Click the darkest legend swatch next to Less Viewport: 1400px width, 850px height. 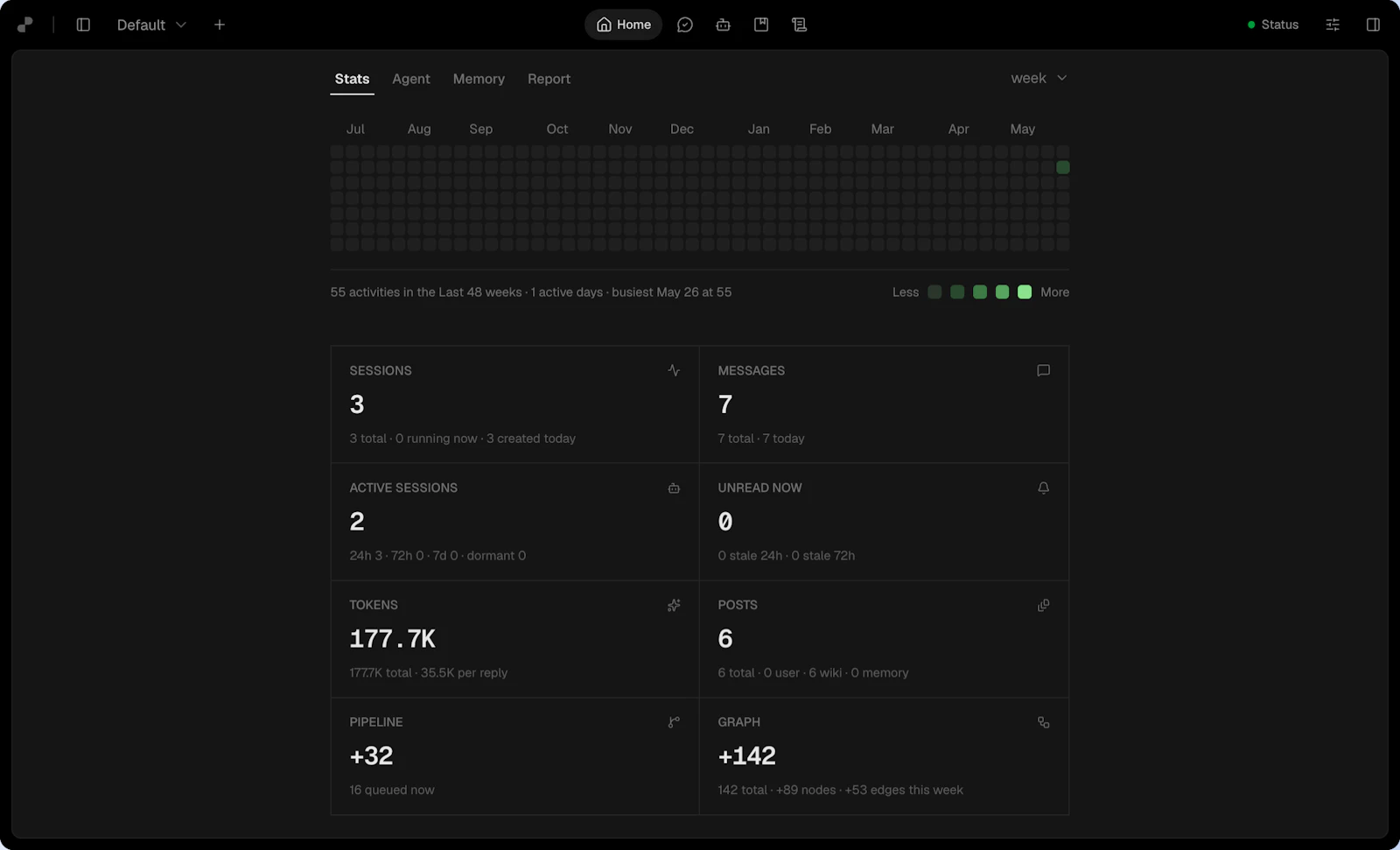[934, 292]
